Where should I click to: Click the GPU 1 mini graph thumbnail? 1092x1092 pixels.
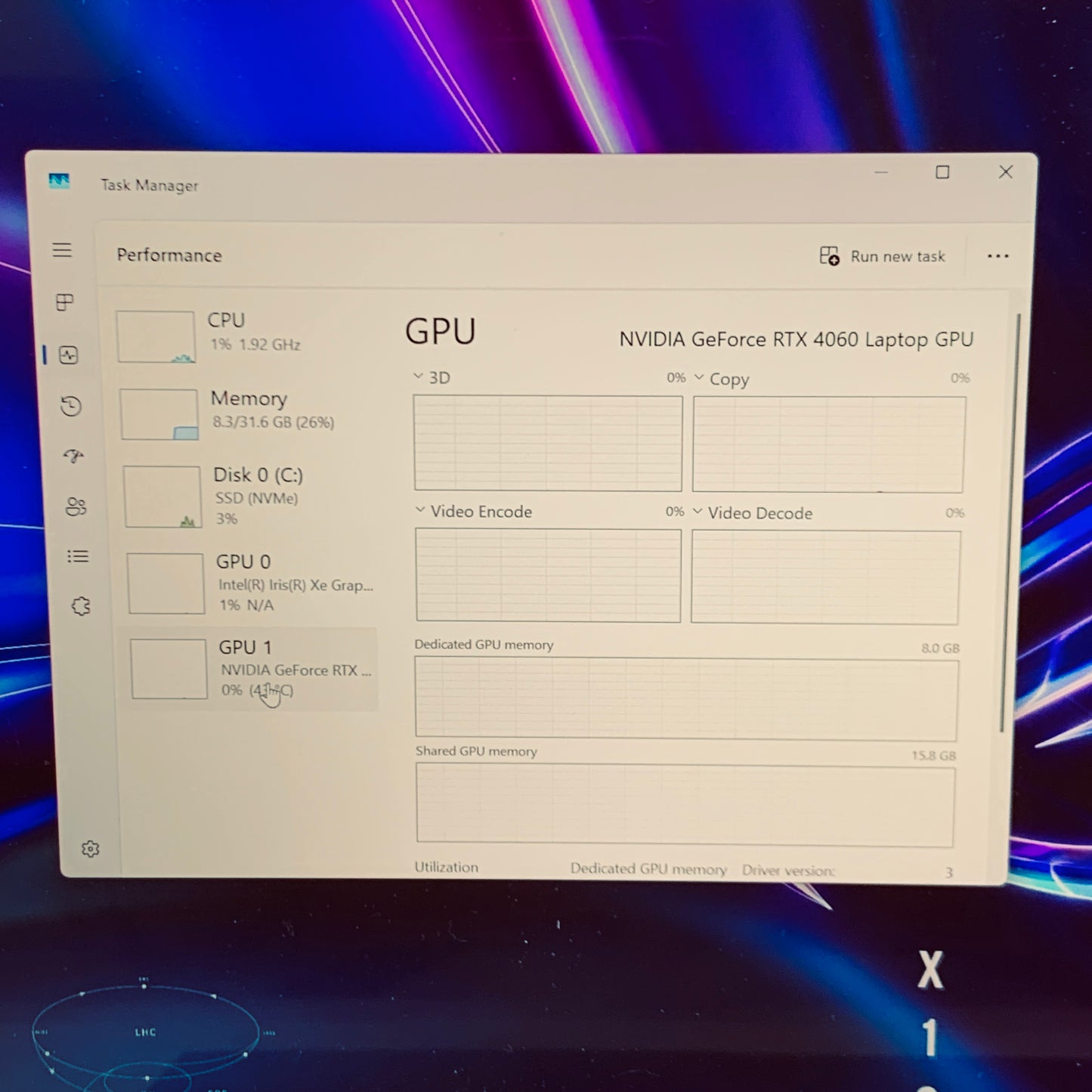169,670
